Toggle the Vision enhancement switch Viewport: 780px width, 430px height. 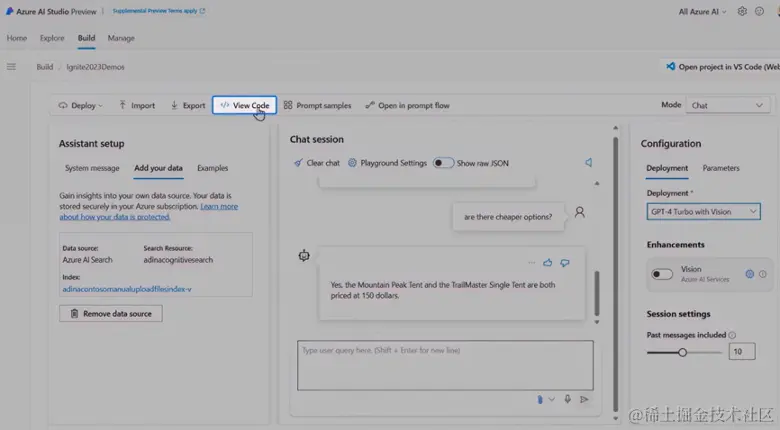coord(662,274)
